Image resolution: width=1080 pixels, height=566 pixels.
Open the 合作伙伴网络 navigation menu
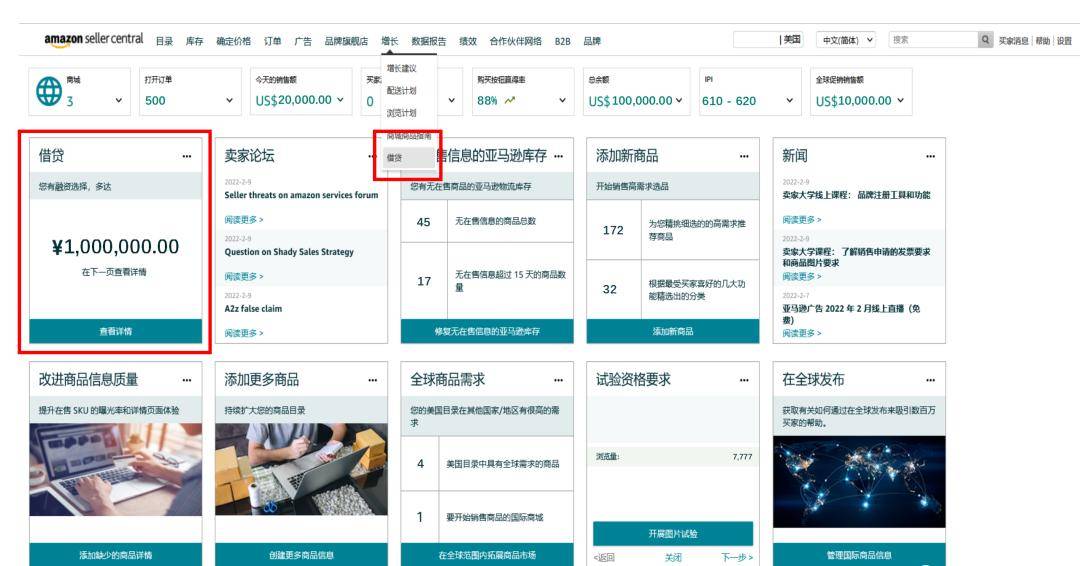click(515, 41)
